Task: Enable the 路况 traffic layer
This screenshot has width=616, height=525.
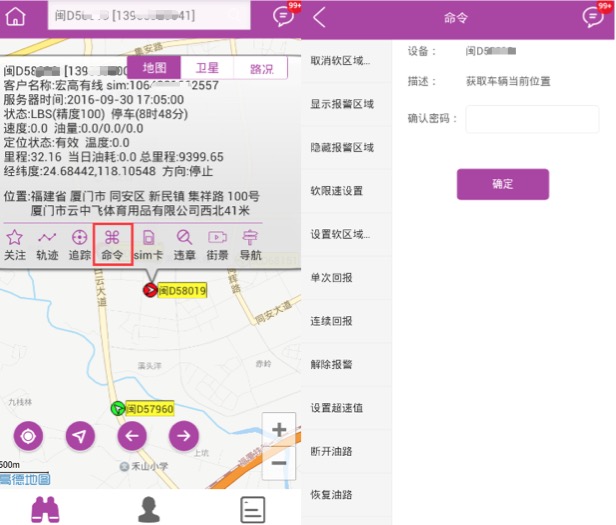Action: point(260,68)
